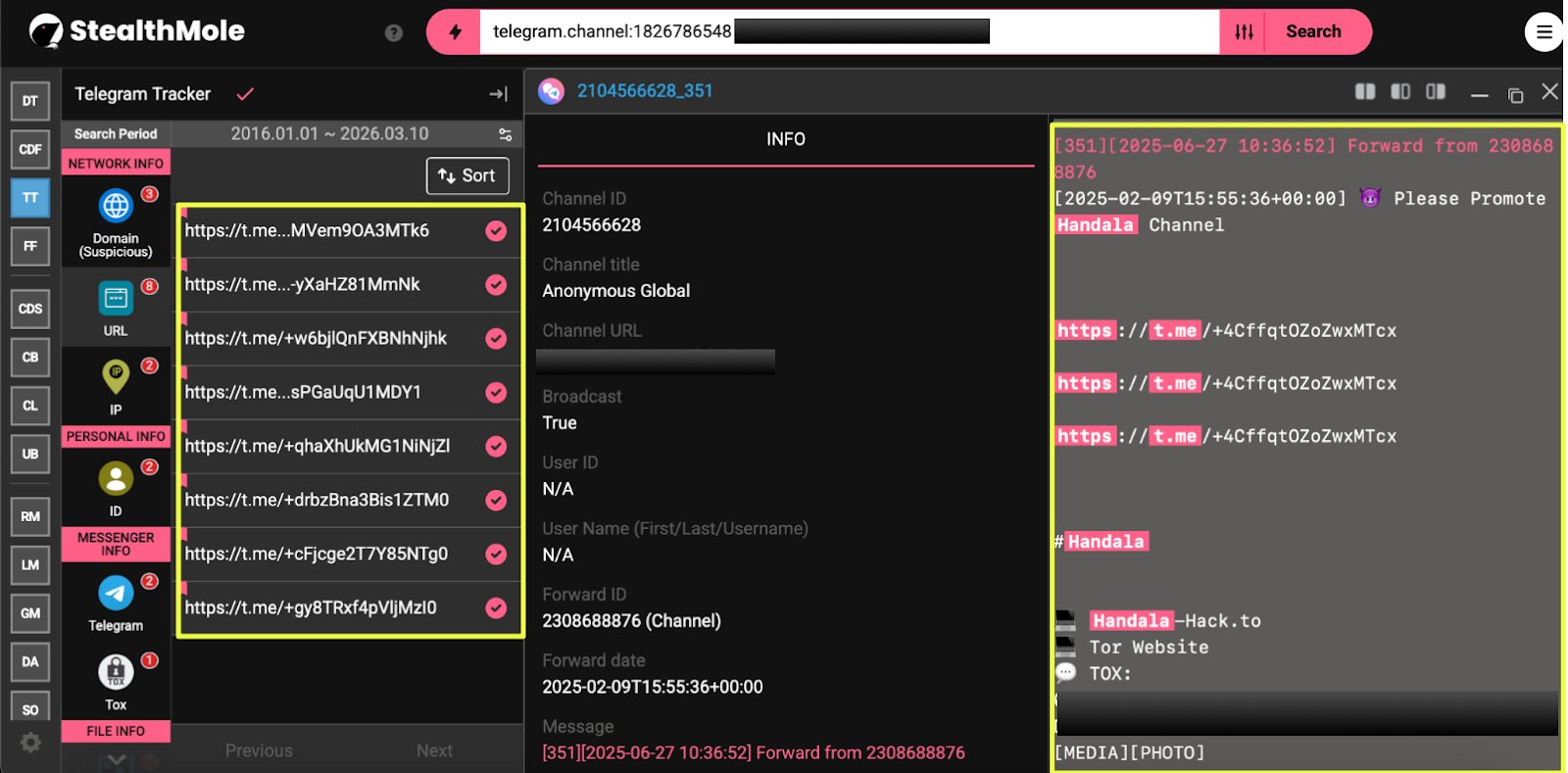This screenshot has height=773, width=1568.
Task: Open the Telegram messenger info icon
Action: [116, 594]
